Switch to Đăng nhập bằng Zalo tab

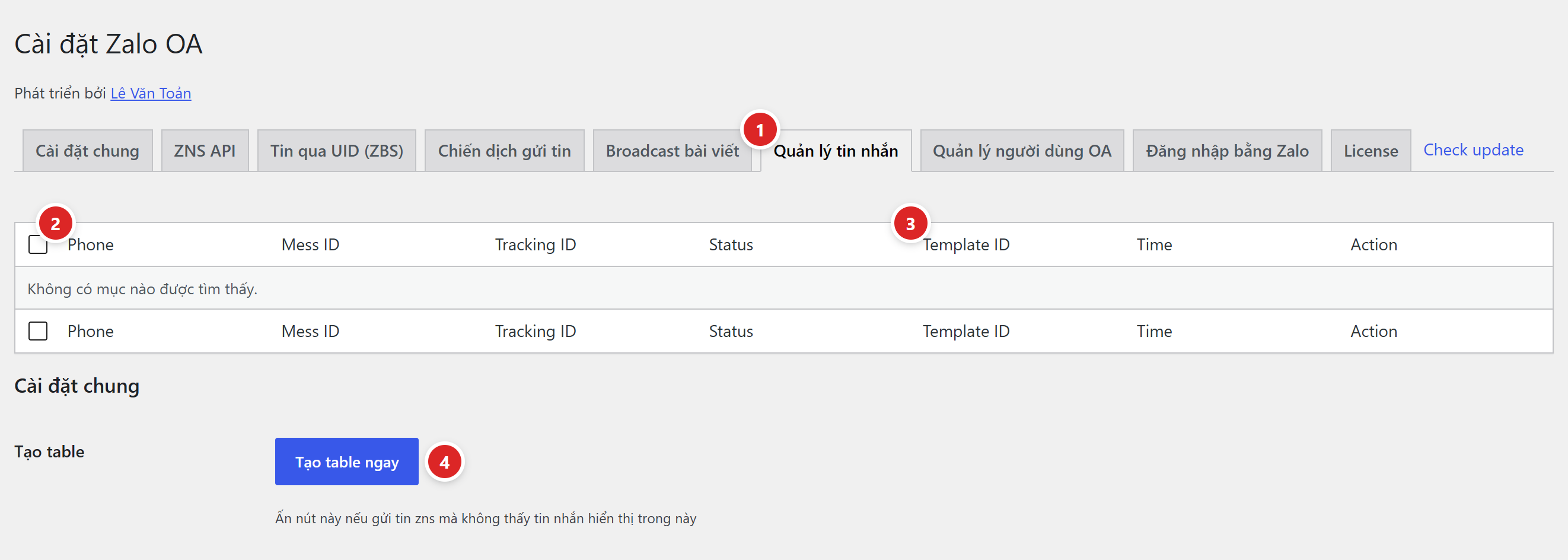point(1227,150)
